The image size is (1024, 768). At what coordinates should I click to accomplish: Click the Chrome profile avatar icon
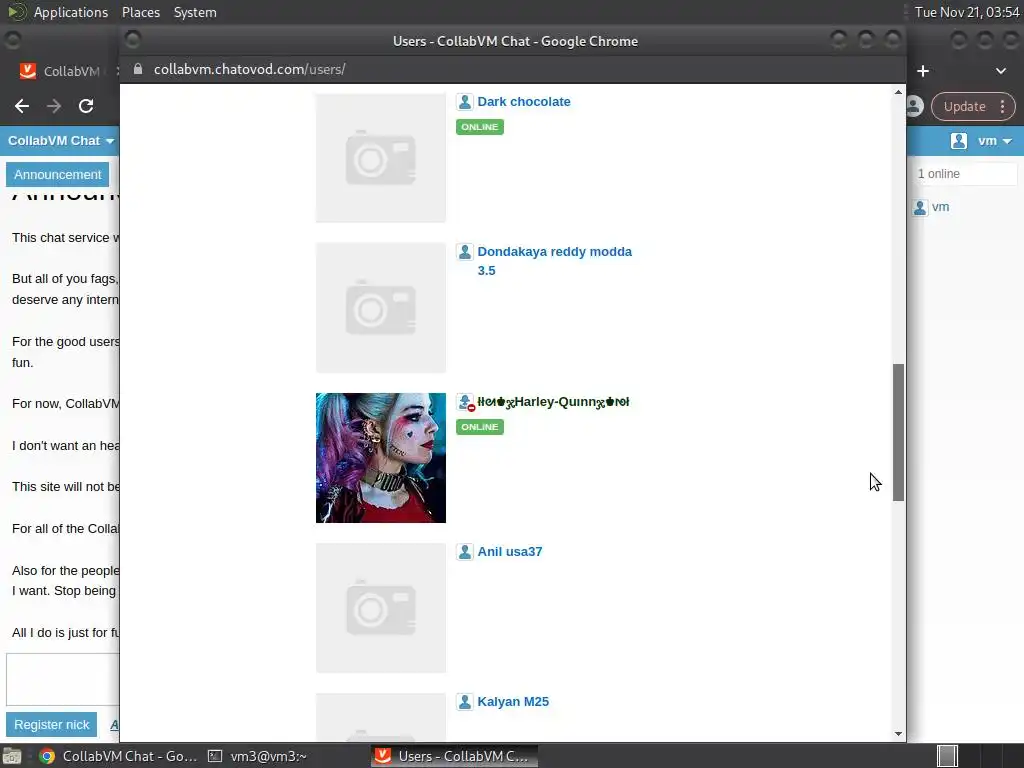[x=914, y=106]
